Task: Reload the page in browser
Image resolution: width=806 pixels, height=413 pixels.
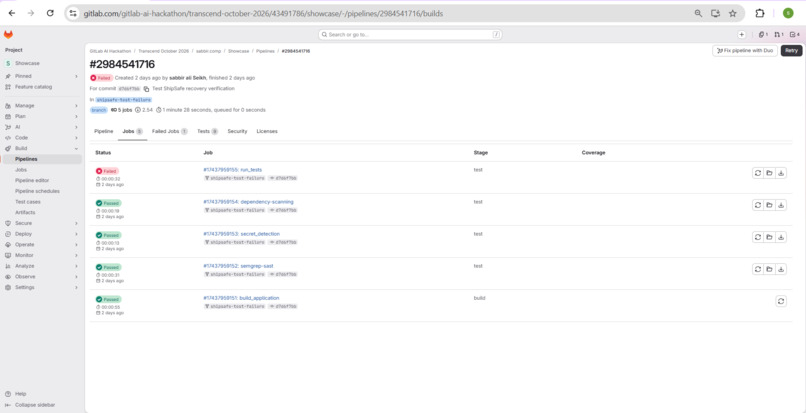Action: pos(50,13)
